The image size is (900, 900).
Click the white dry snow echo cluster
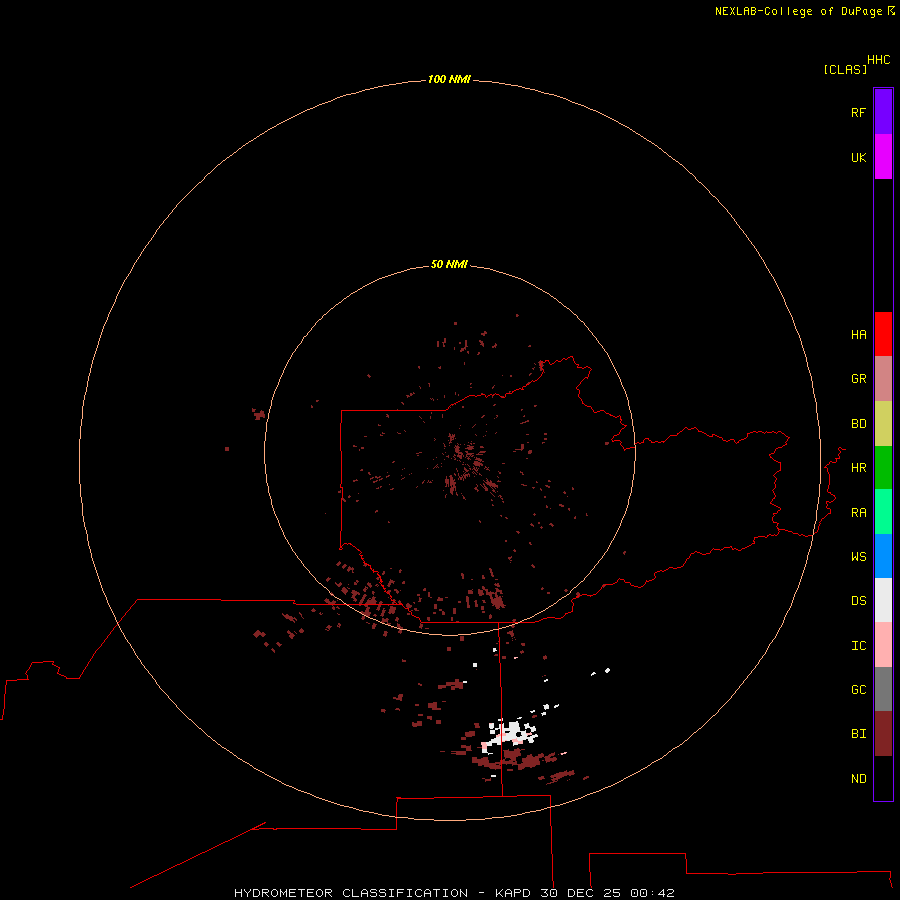pos(512,734)
